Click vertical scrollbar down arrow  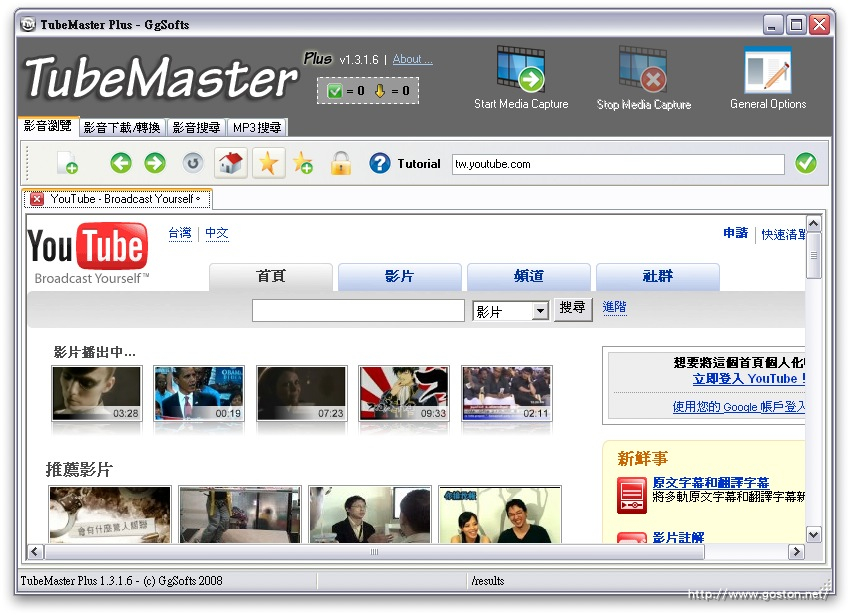point(813,535)
